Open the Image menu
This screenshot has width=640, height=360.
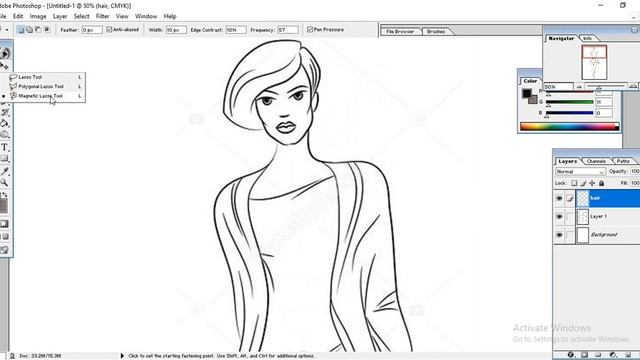point(38,16)
